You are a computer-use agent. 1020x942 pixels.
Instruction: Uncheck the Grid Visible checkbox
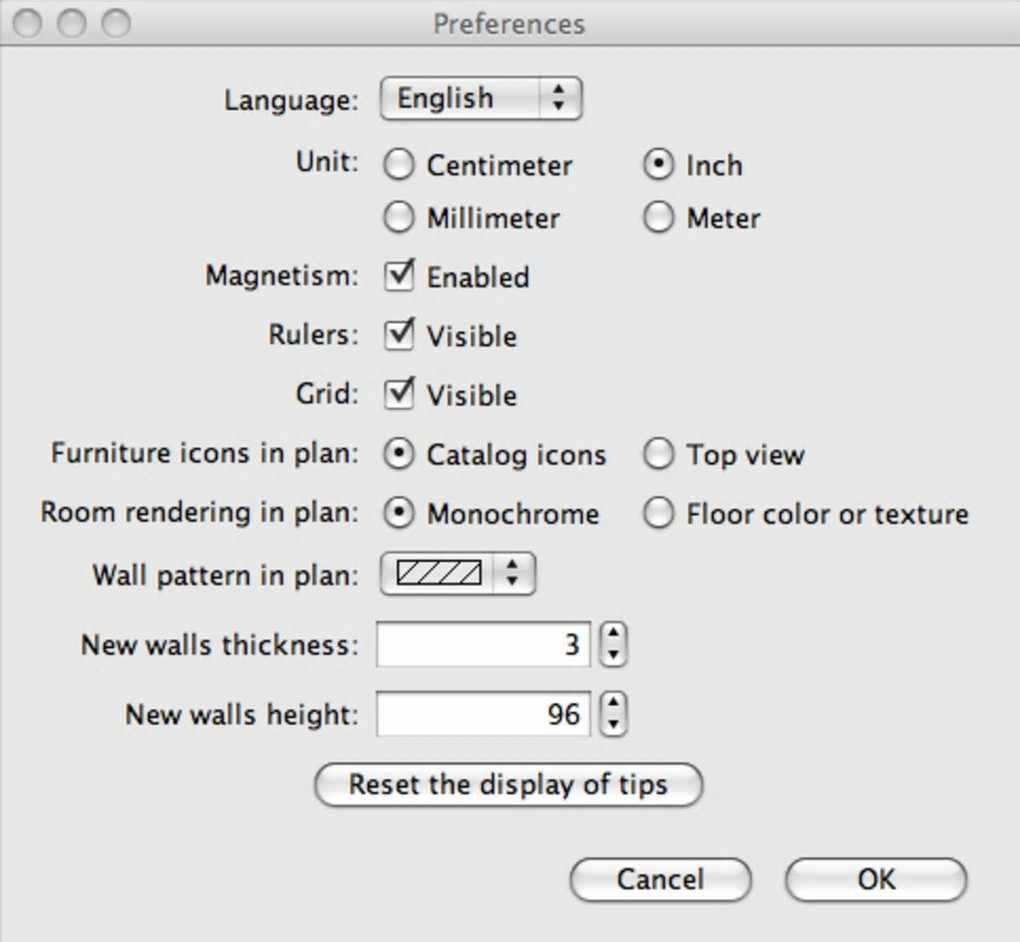tap(399, 394)
